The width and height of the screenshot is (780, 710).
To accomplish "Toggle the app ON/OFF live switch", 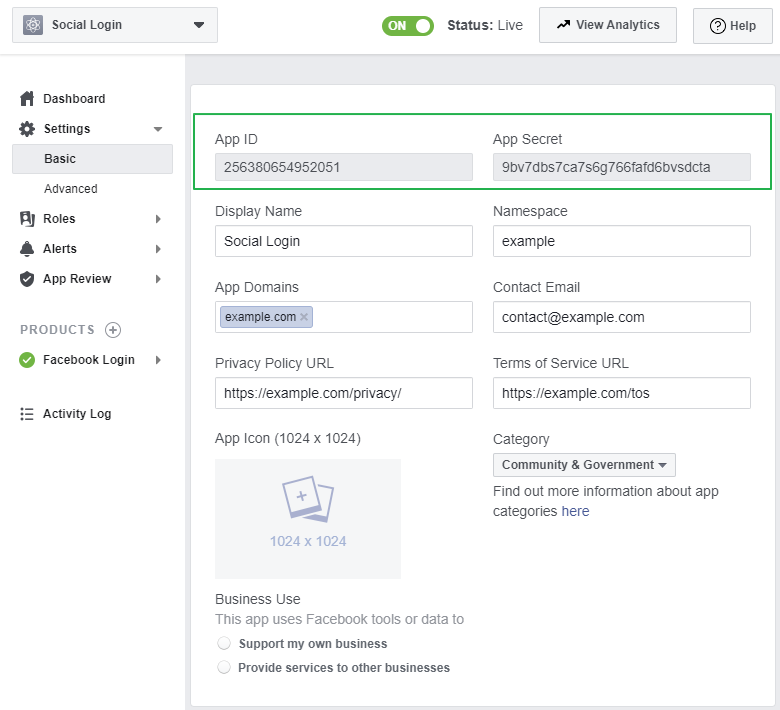I will (x=407, y=25).
